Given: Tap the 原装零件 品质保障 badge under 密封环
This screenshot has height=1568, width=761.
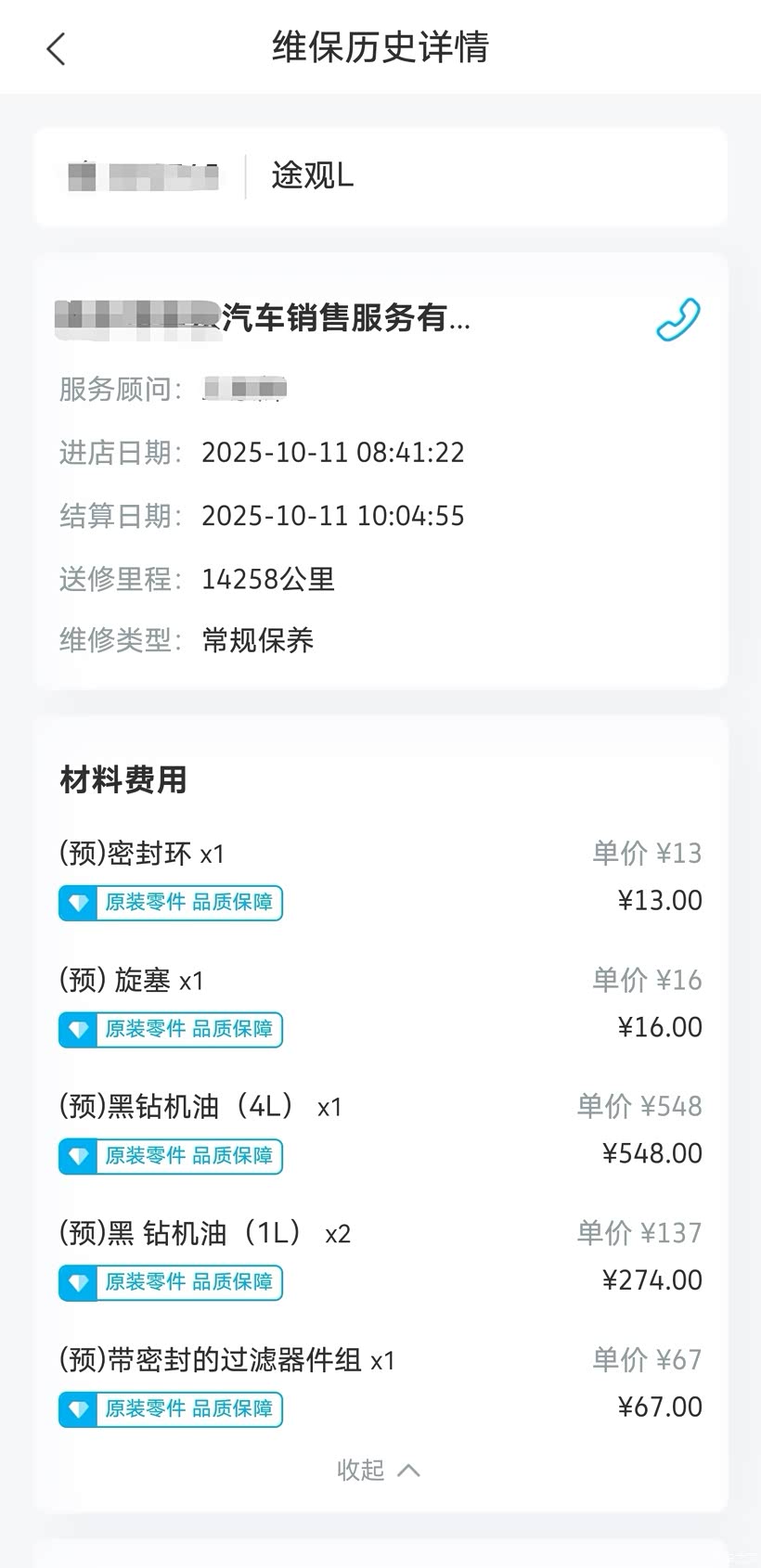Looking at the screenshot, I should tap(188, 903).
